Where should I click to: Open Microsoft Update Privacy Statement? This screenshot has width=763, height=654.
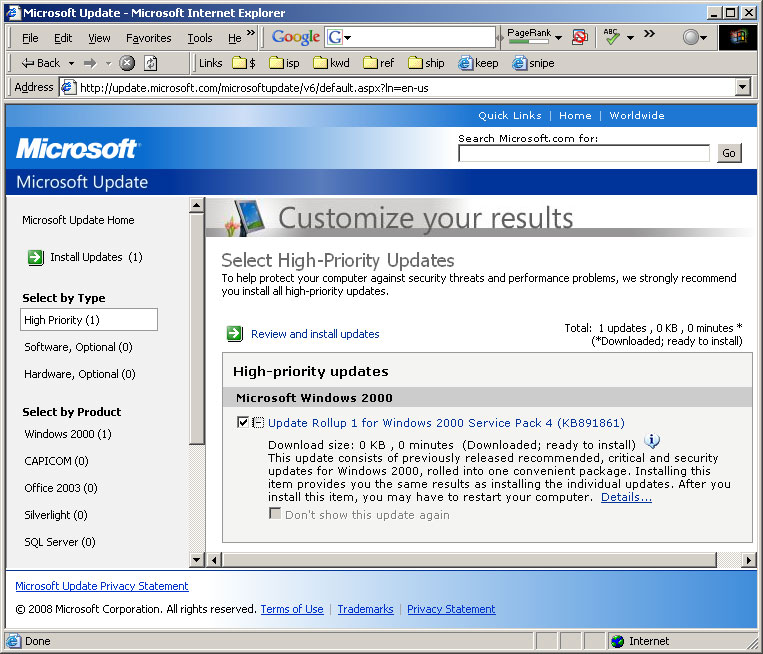point(102,586)
